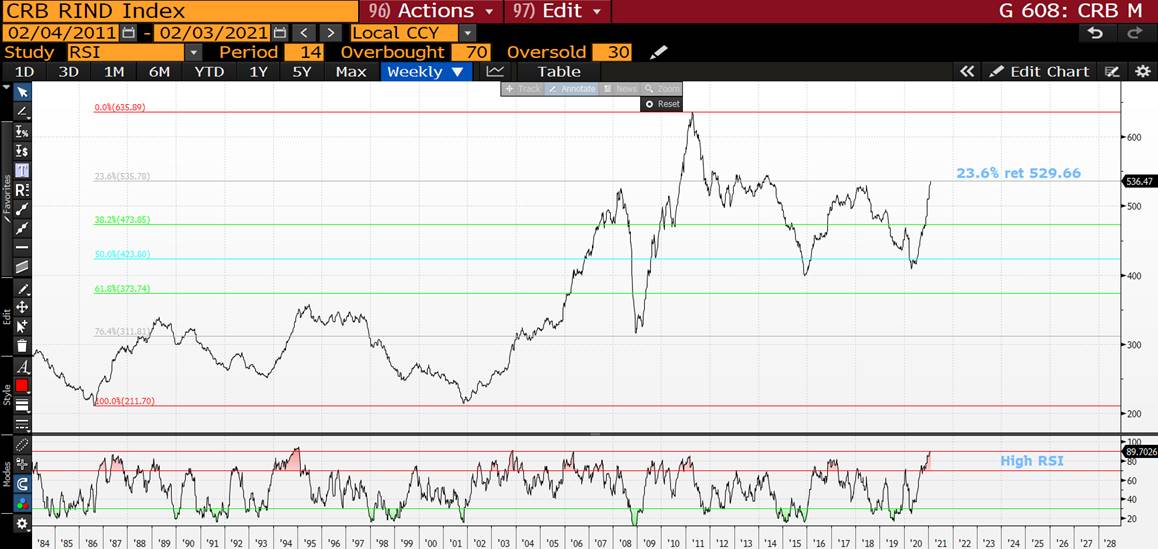Open the dashed line pattern selector
Viewport: 1158px width, 549px height.
coord(22,424)
